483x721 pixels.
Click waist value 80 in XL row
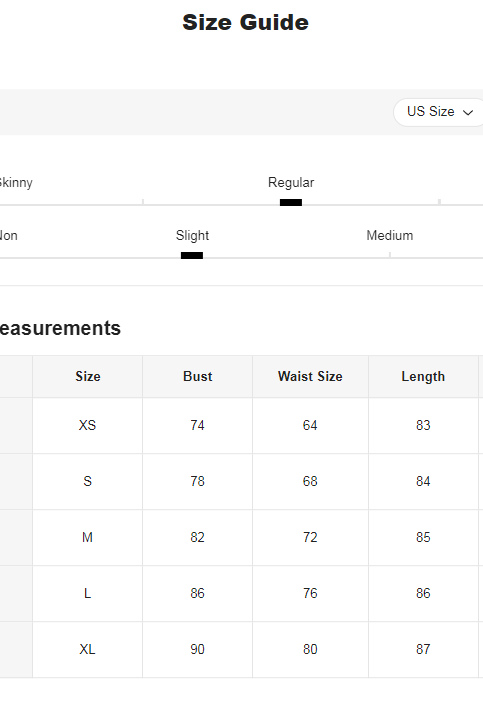310,650
